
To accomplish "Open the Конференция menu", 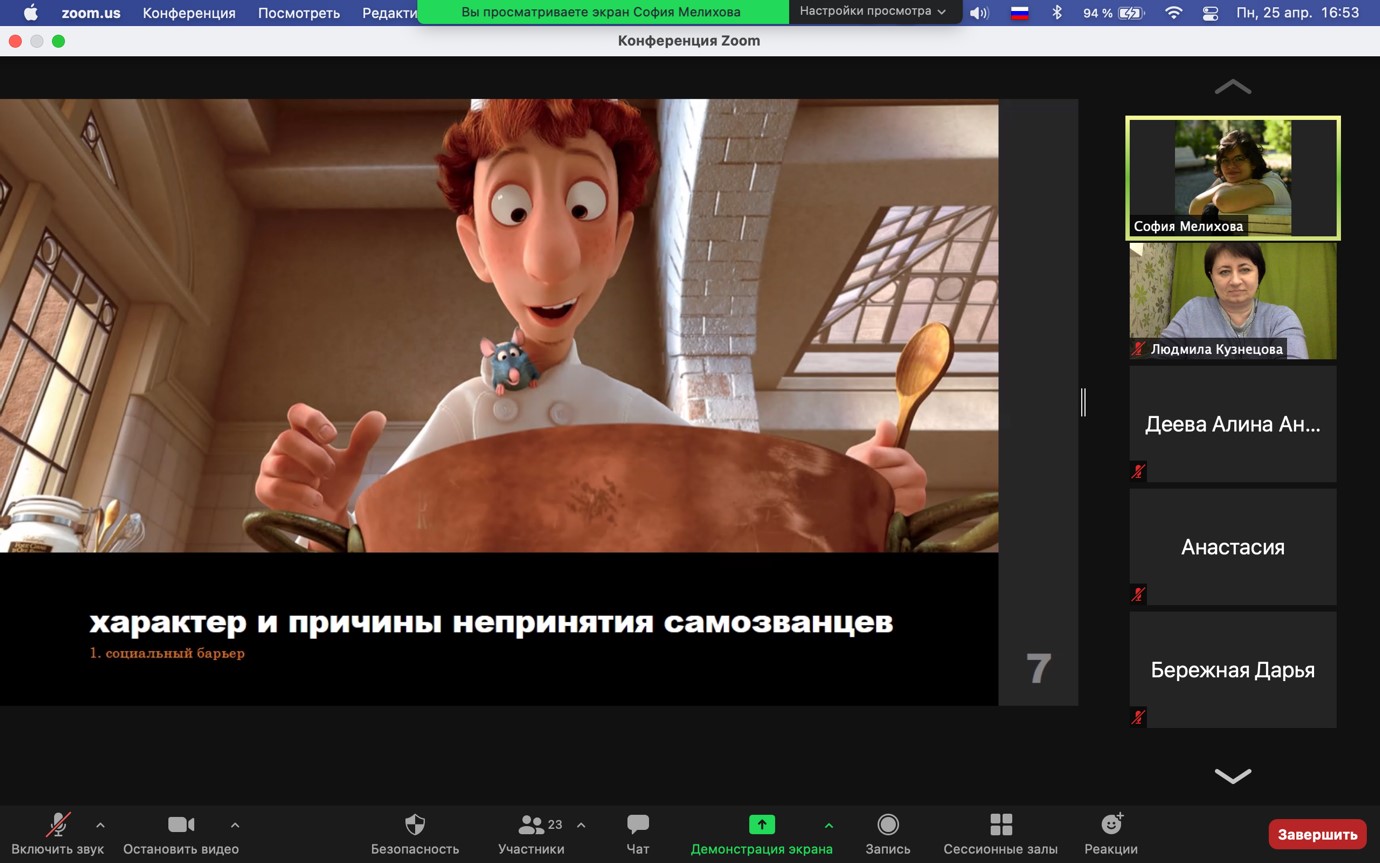I will coord(189,13).
